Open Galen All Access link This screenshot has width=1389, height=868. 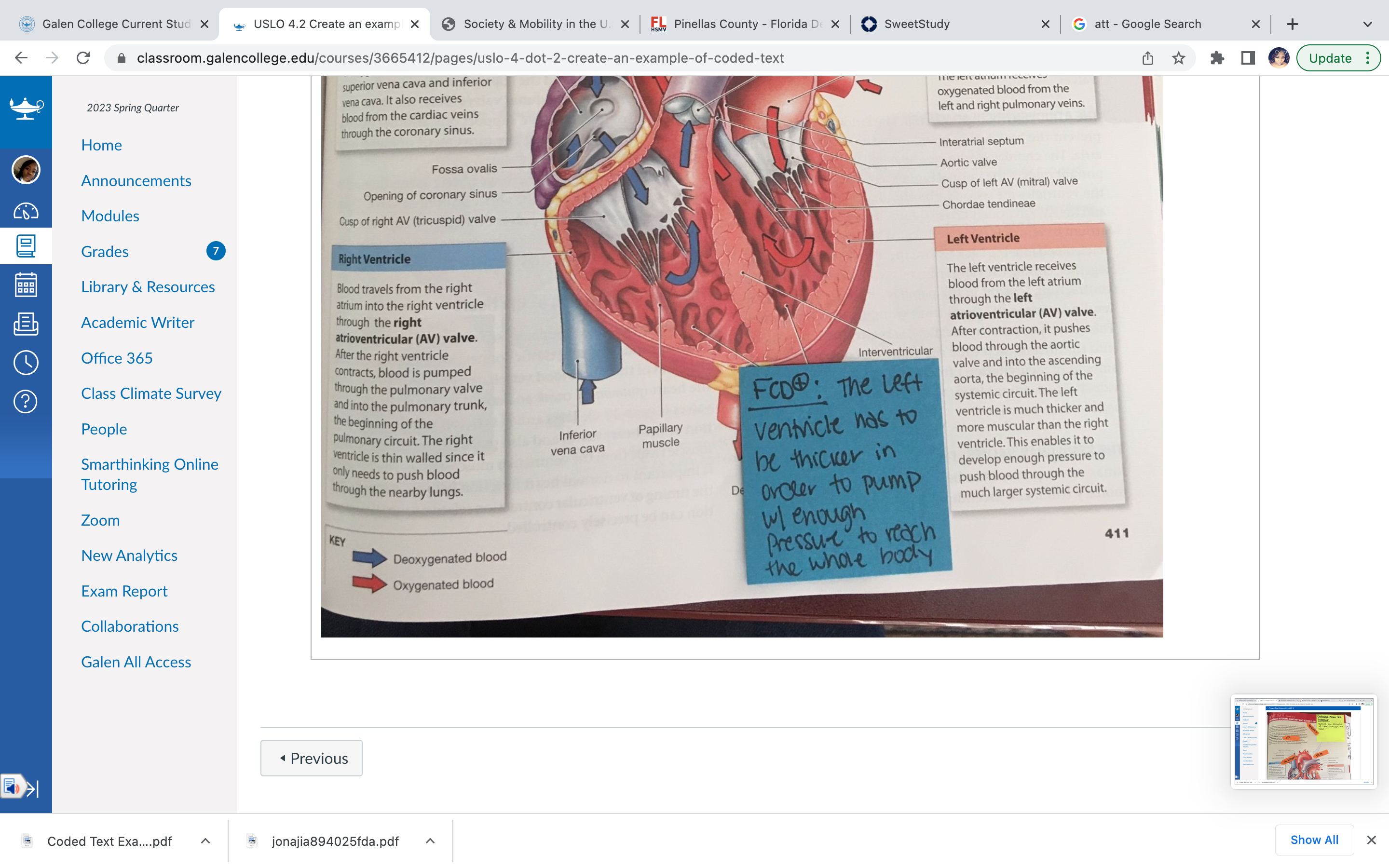136,661
